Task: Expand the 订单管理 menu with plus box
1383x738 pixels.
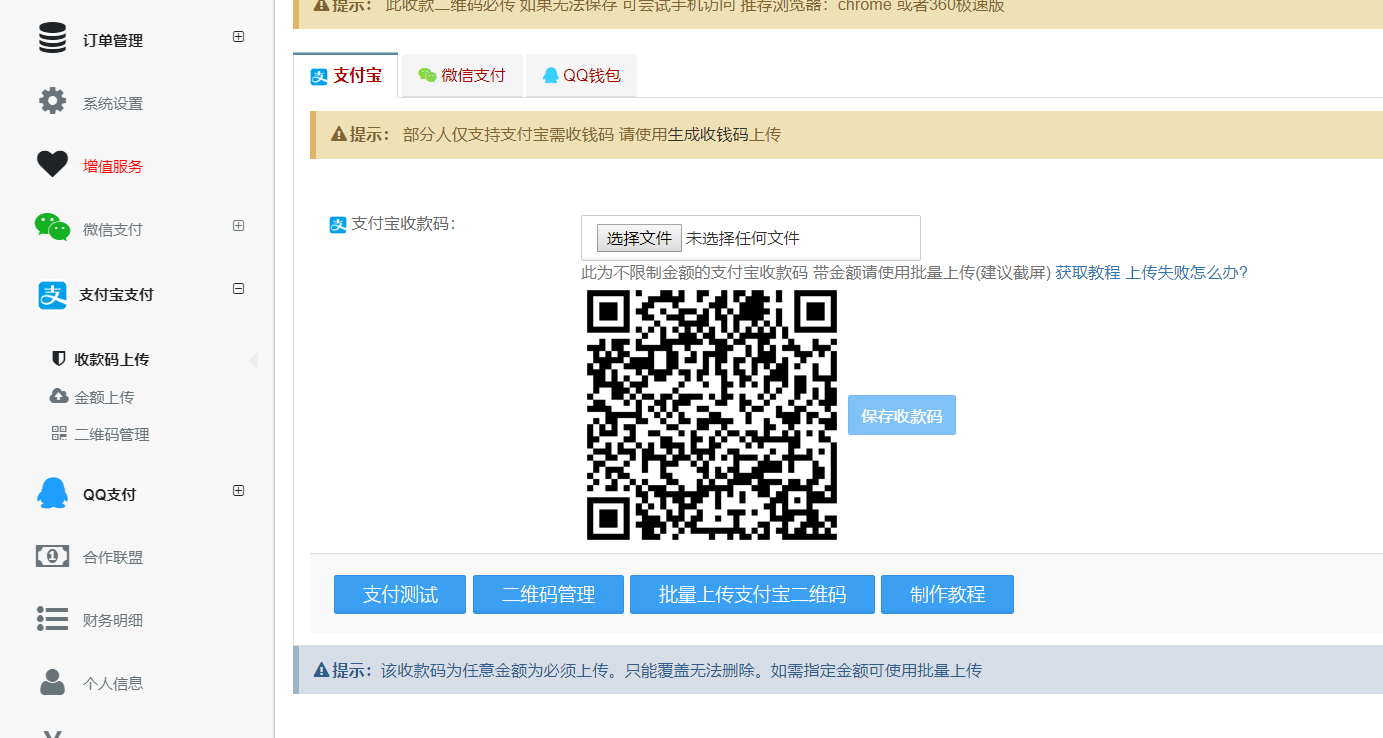Action: (238, 37)
